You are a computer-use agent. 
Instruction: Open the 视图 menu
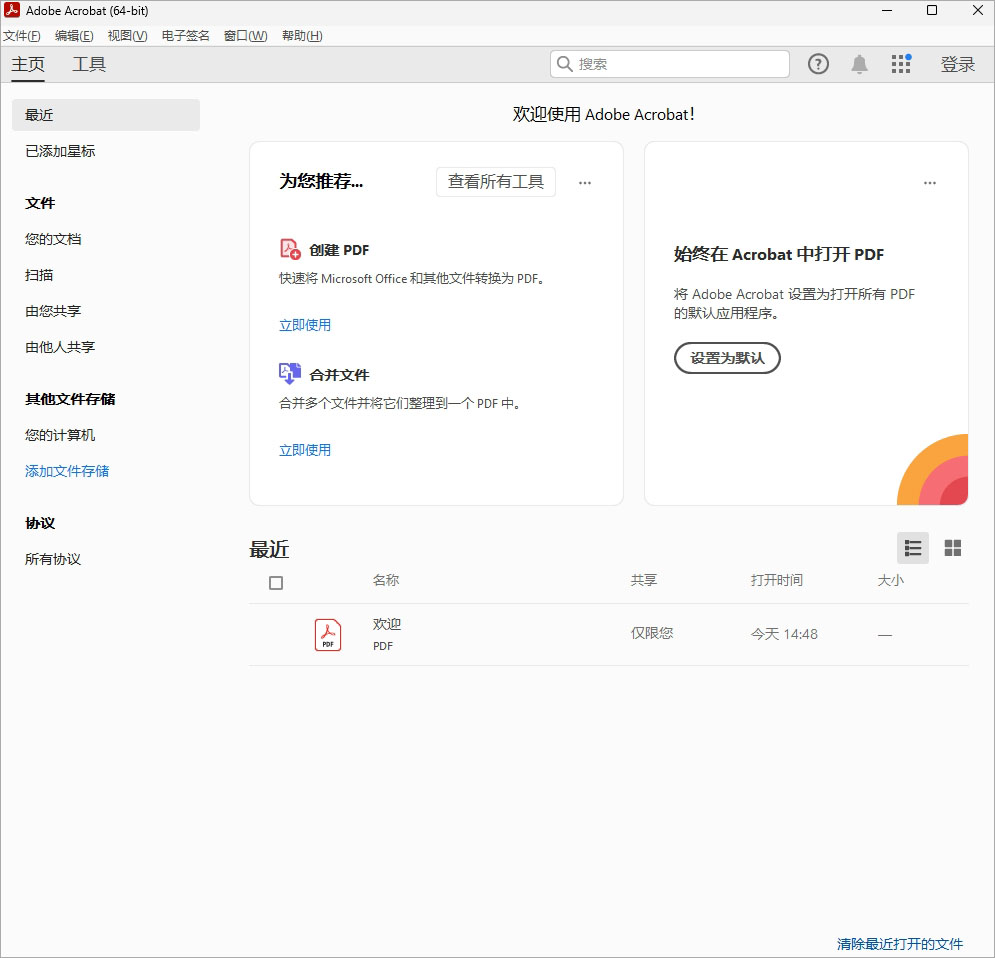click(x=126, y=35)
